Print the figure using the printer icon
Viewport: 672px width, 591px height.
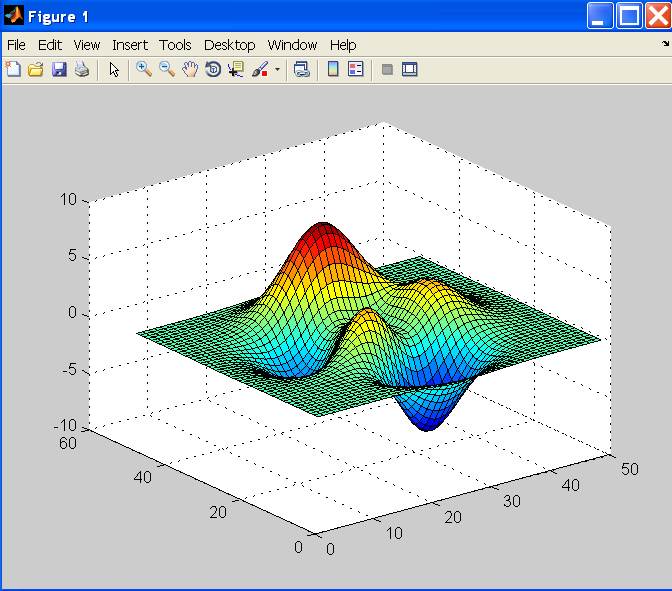81,70
